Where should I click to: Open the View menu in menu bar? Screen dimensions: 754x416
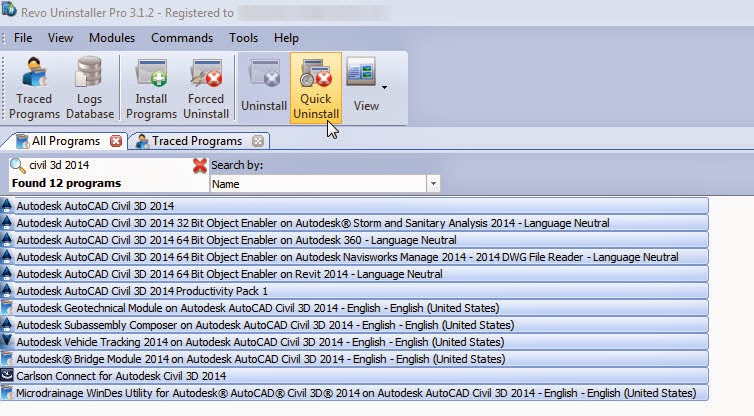click(x=60, y=38)
